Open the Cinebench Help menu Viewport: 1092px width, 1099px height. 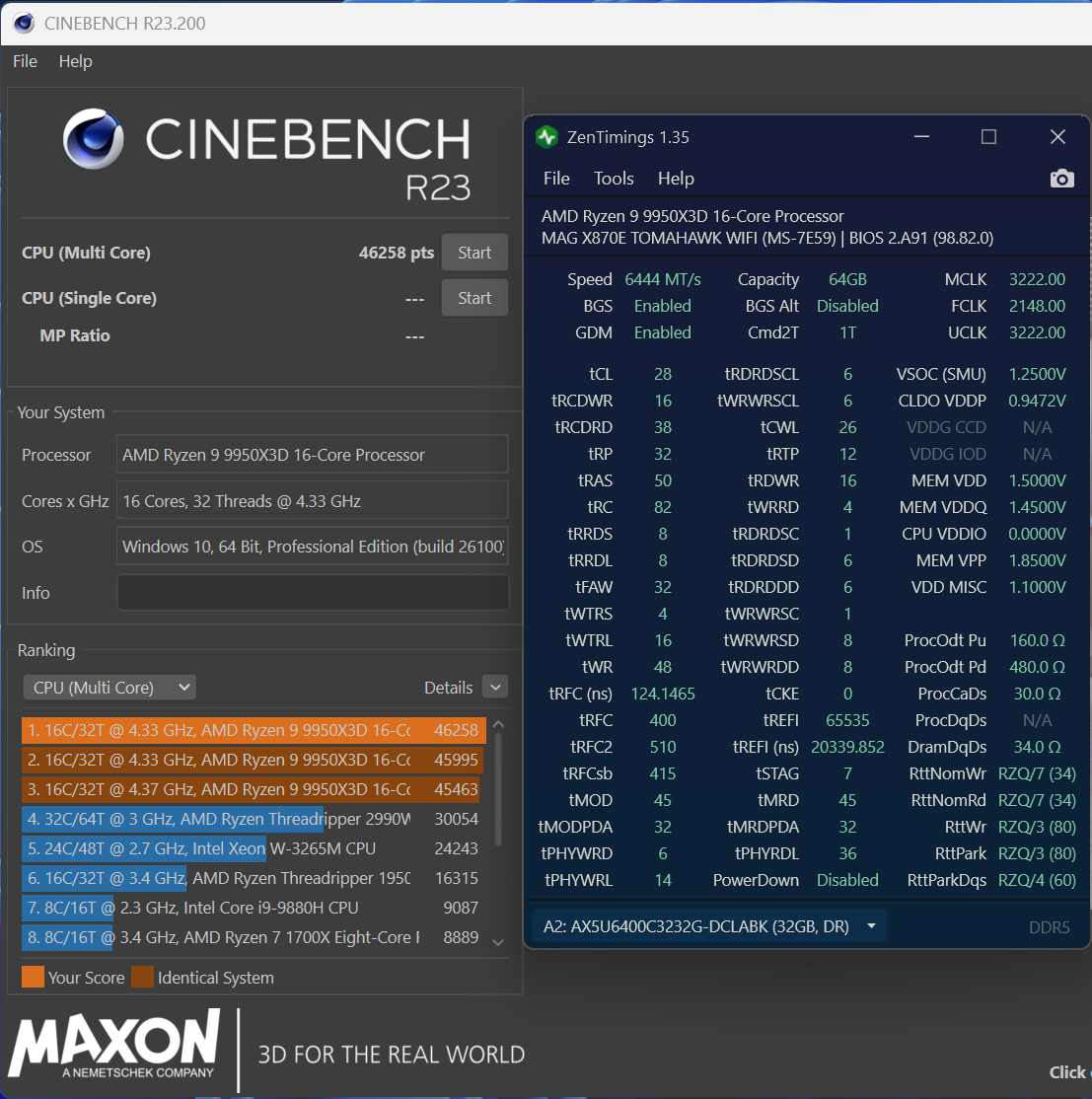click(75, 62)
